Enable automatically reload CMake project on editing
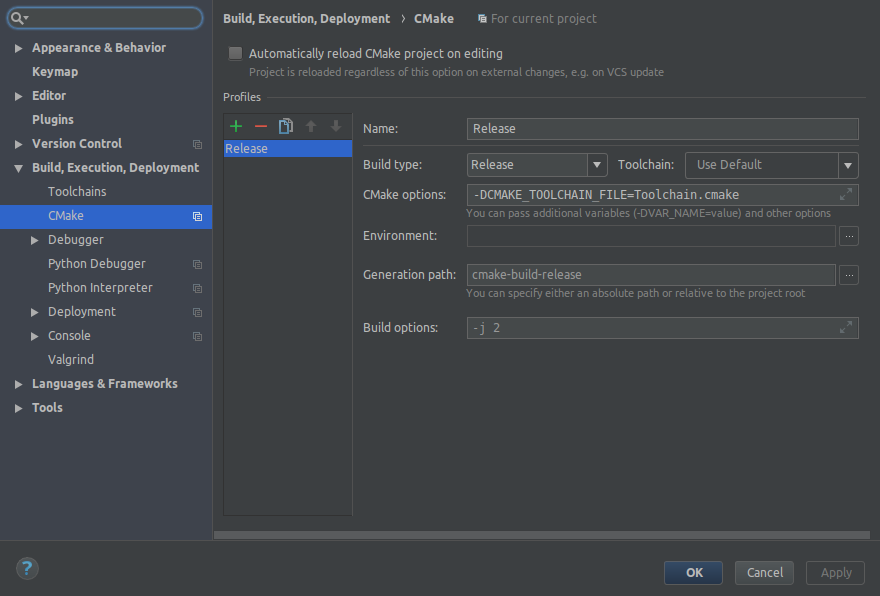The width and height of the screenshot is (880, 596). click(x=235, y=53)
